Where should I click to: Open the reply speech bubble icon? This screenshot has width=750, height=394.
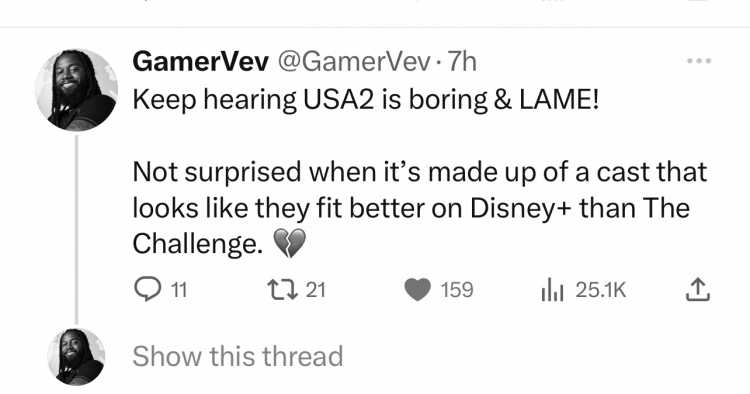pos(148,290)
